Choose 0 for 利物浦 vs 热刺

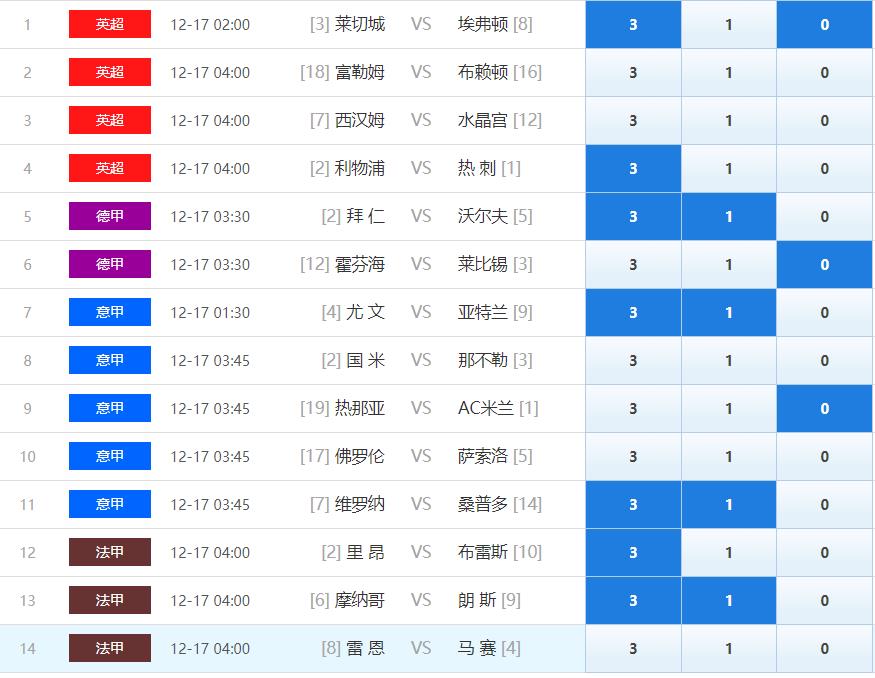pos(824,169)
